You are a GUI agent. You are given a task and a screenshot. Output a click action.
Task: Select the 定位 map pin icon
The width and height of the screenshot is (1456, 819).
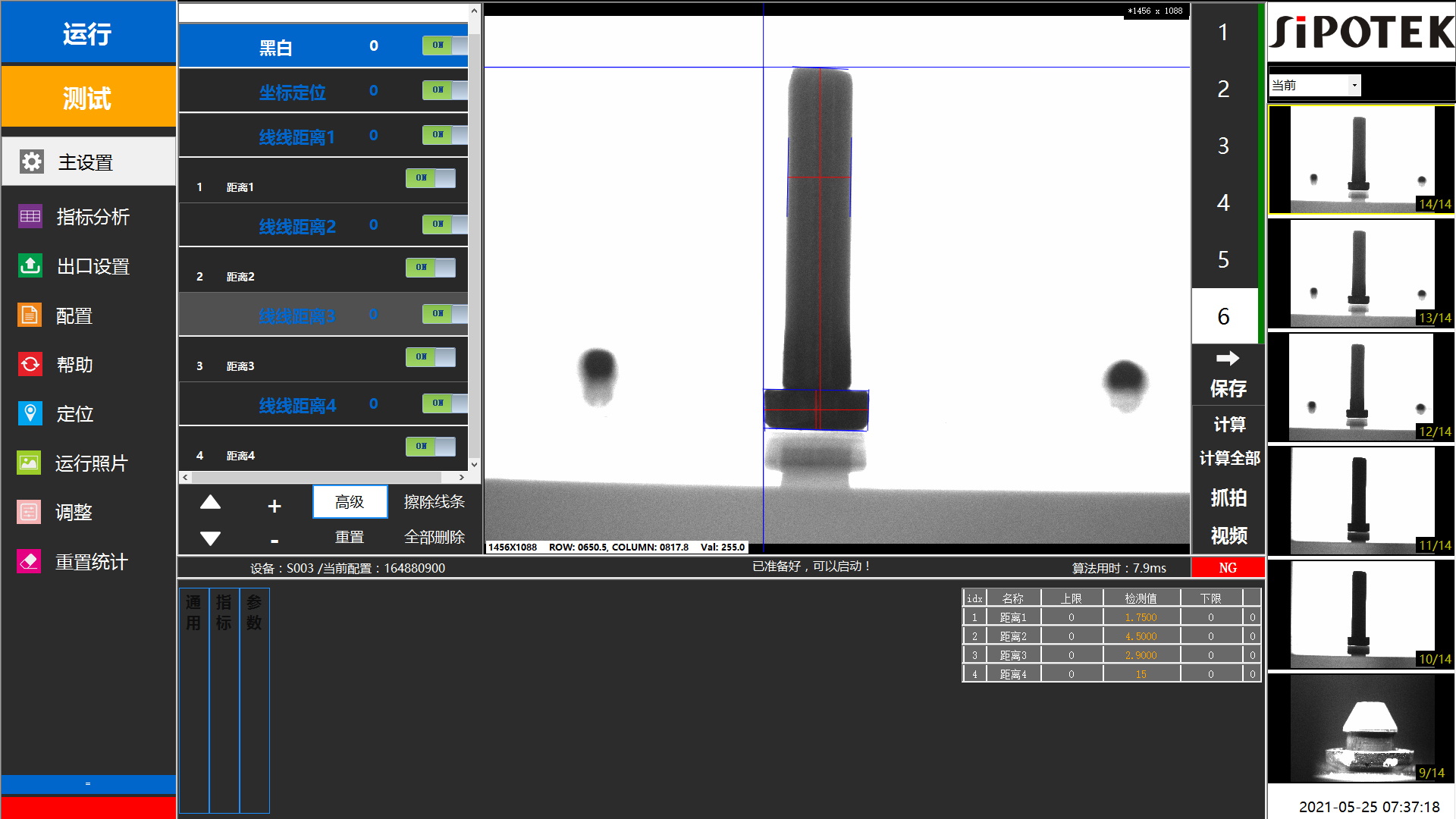[x=30, y=413]
